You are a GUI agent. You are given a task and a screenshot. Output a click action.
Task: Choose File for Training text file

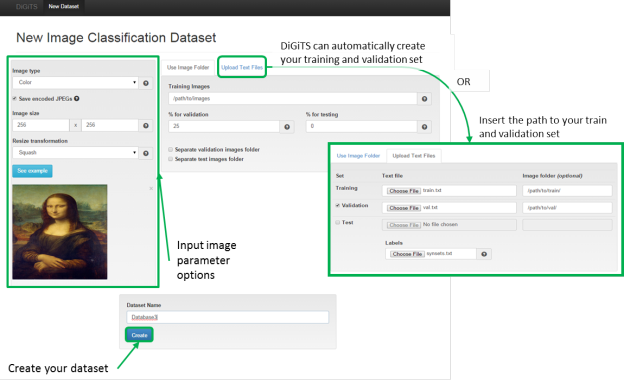404,191
